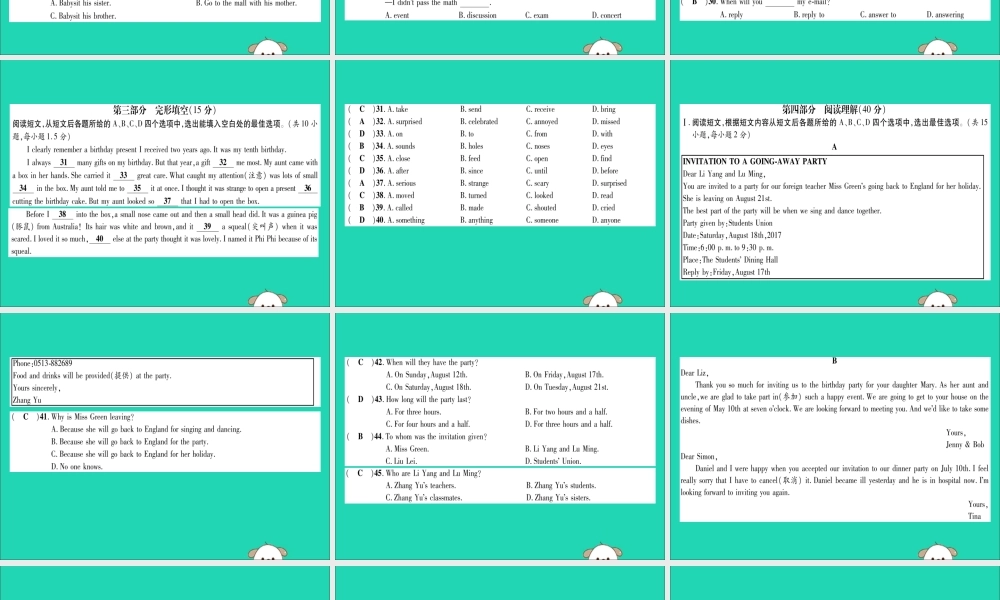This screenshot has height=600, width=1000.
Task: Select answer 'C. On Saturday, August 18th.'
Action: point(429,387)
